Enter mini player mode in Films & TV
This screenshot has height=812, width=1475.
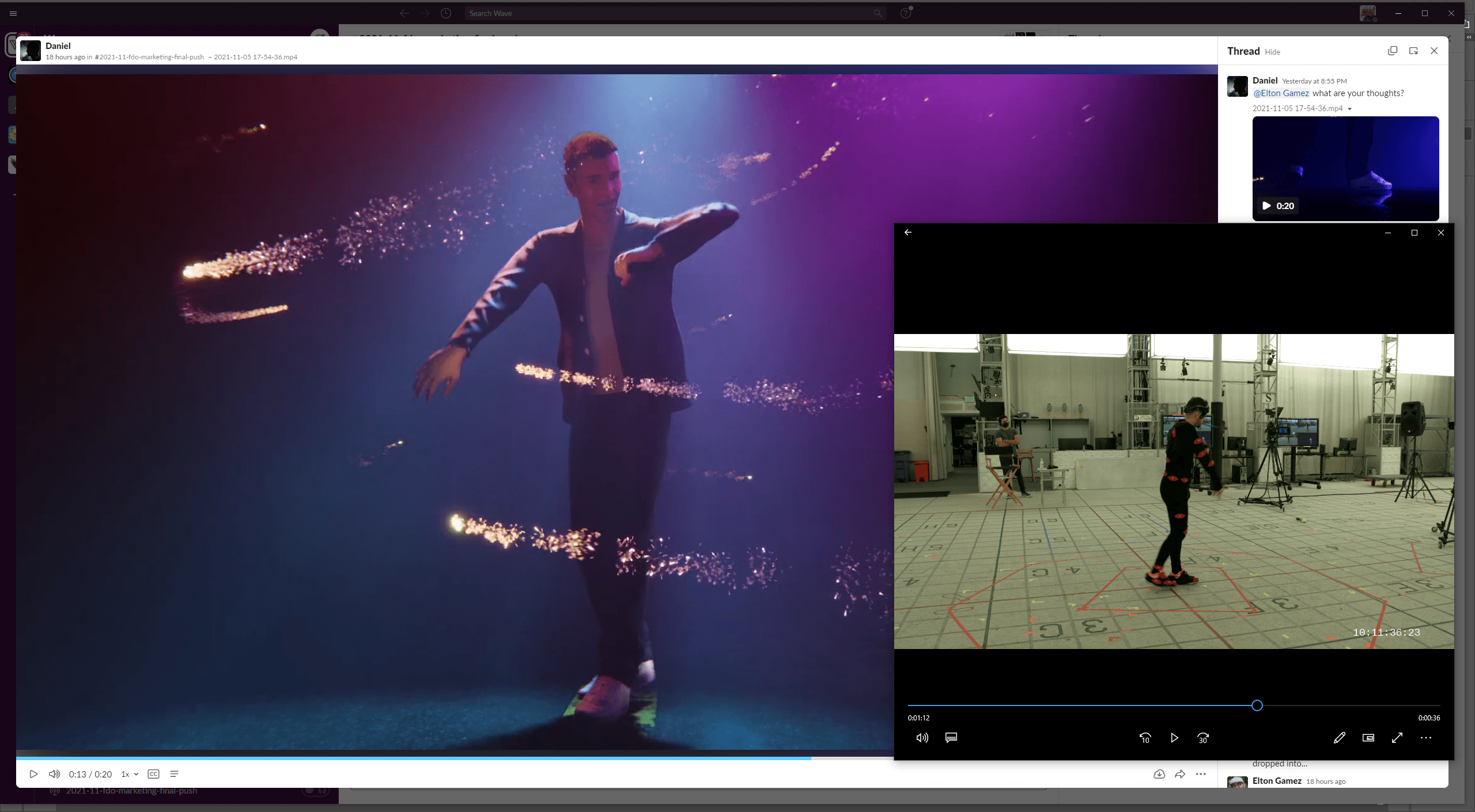tap(1368, 738)
